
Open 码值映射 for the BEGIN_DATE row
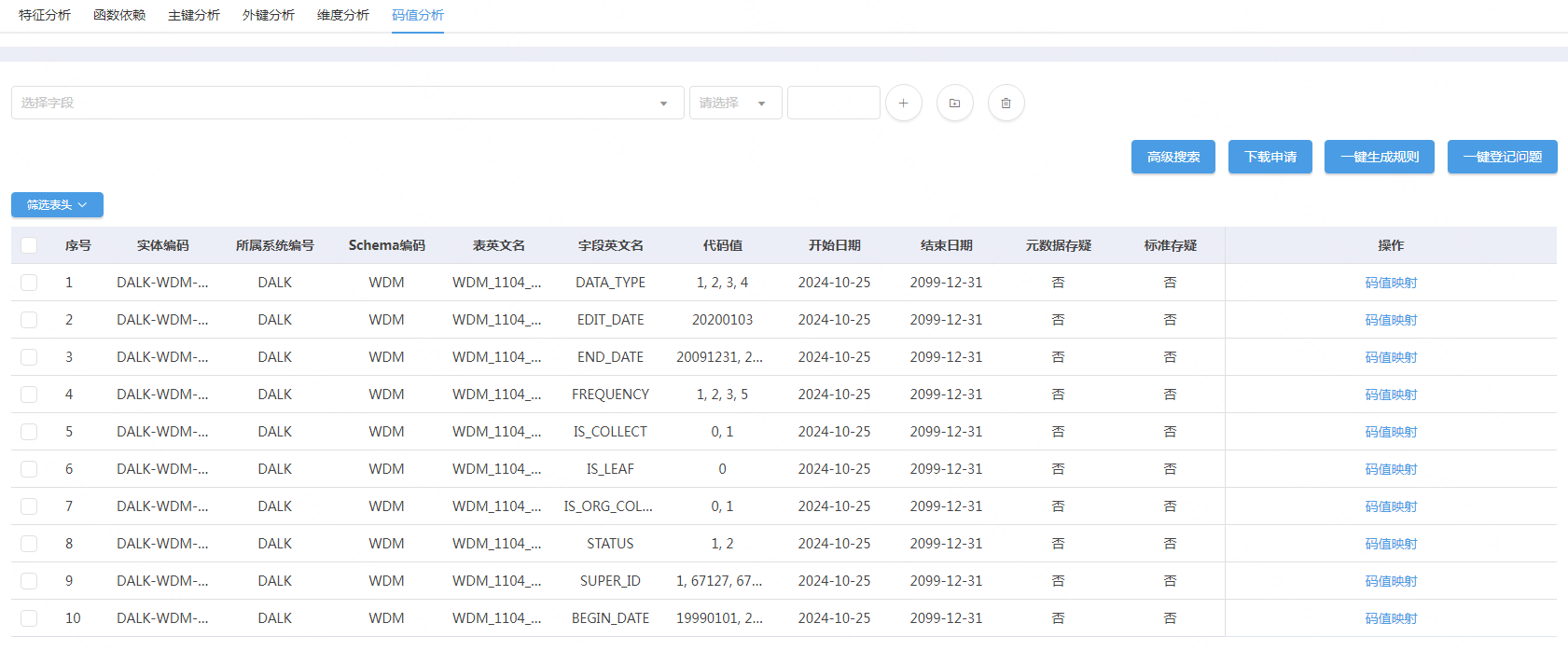pos(1391,618)
